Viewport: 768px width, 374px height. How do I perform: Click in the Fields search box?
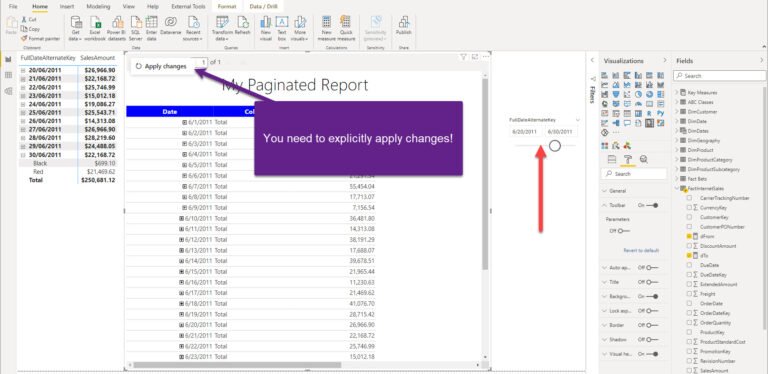[x=720, y=76]
